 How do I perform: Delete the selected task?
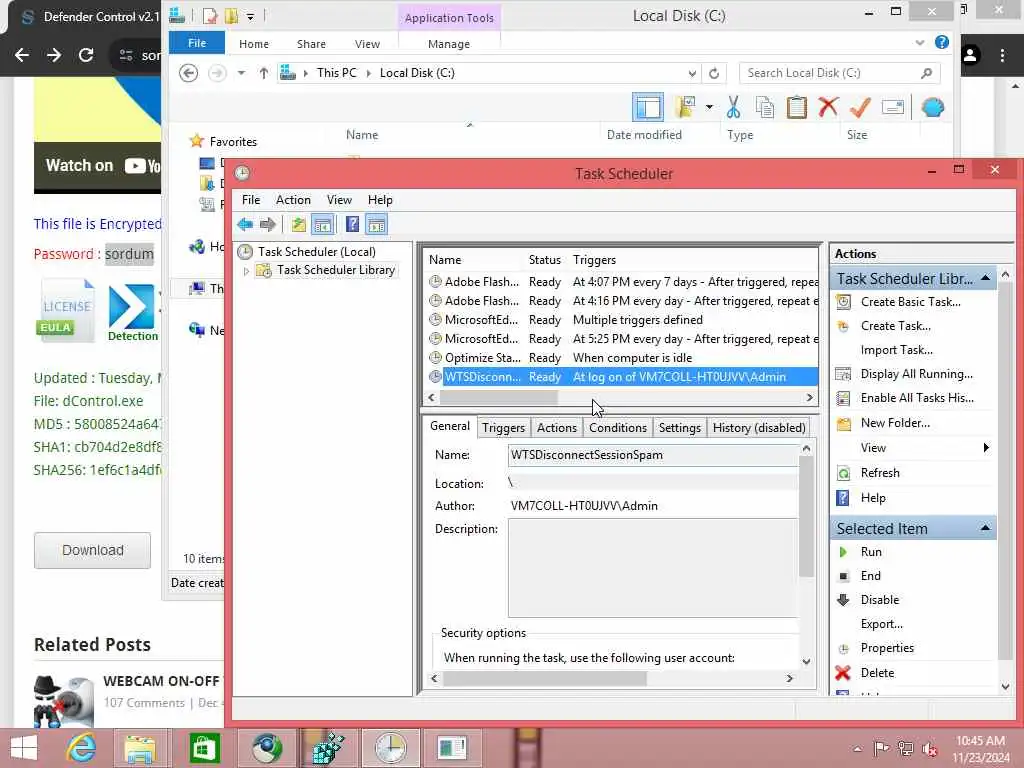coord(877,673)
